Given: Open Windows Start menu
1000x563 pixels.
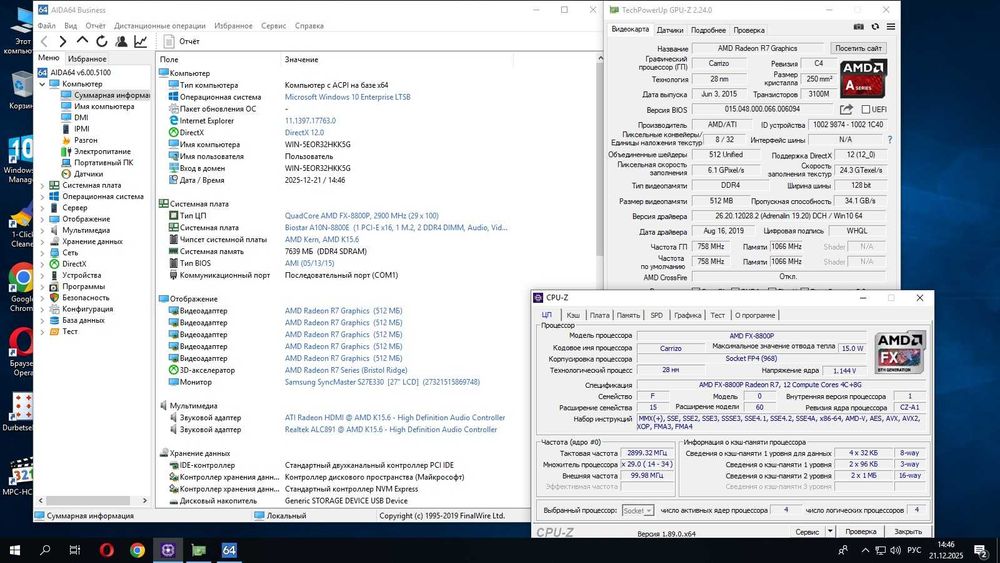Looking at the screenshot, I should pyautogui.click(x=15, y=550).
